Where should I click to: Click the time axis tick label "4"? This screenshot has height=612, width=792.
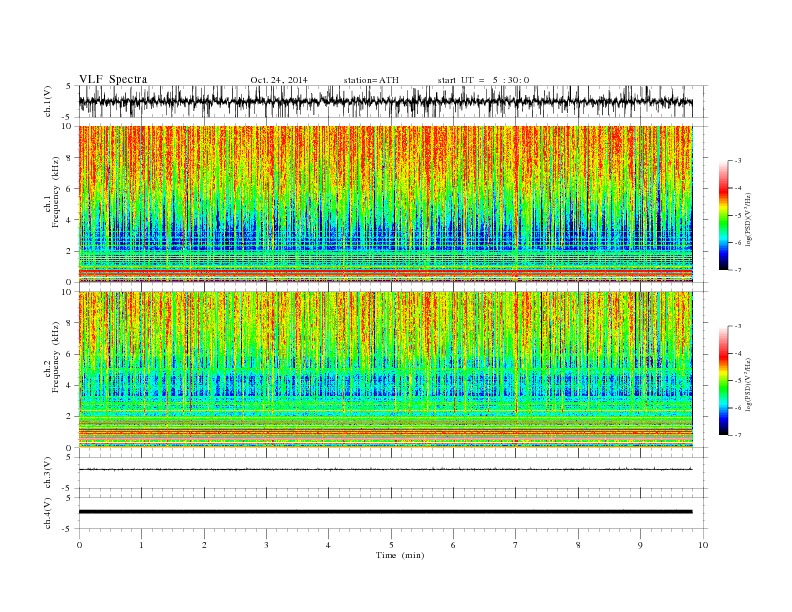click(x=329, y=545)
